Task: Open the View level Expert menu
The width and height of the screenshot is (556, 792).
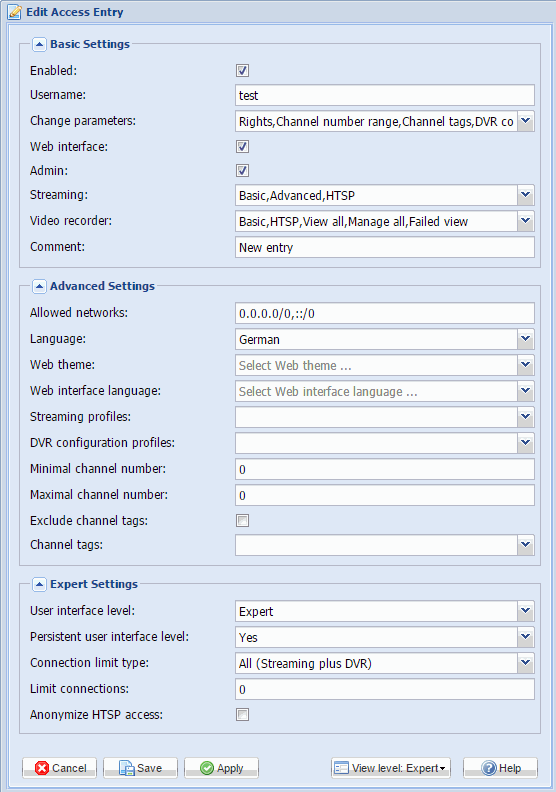Action: coord(391,768)
